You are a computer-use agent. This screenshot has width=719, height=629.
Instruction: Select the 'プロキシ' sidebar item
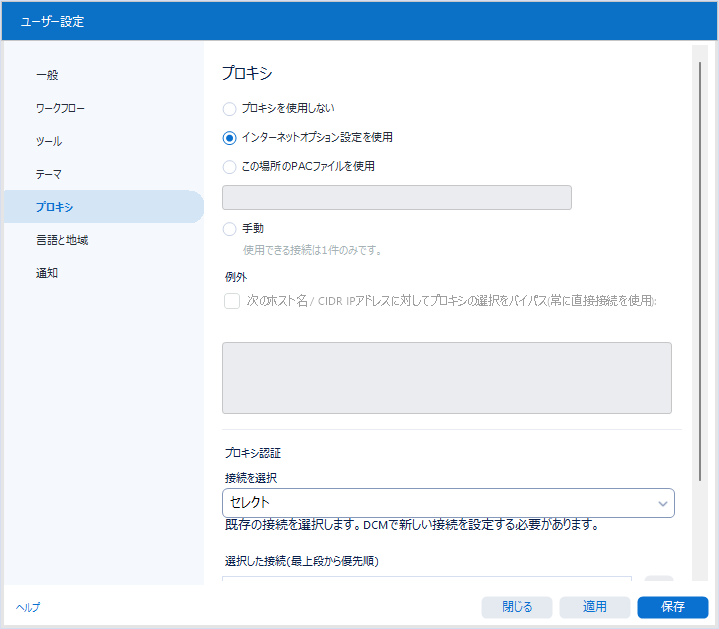[54, 207]
